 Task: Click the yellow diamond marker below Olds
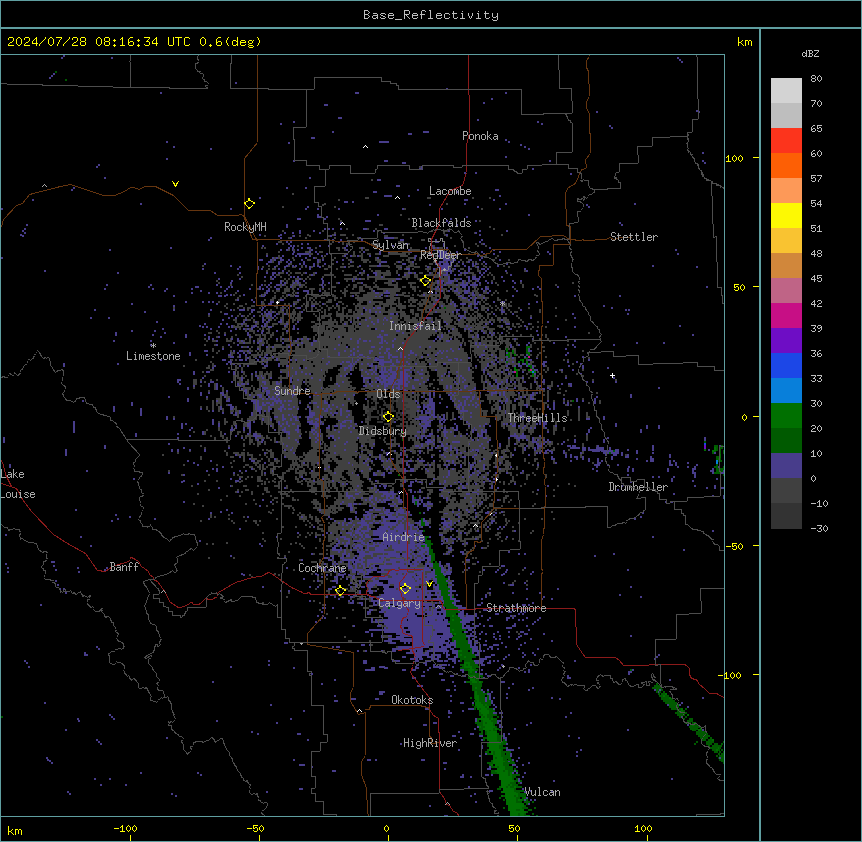click(x=388, y=417)
